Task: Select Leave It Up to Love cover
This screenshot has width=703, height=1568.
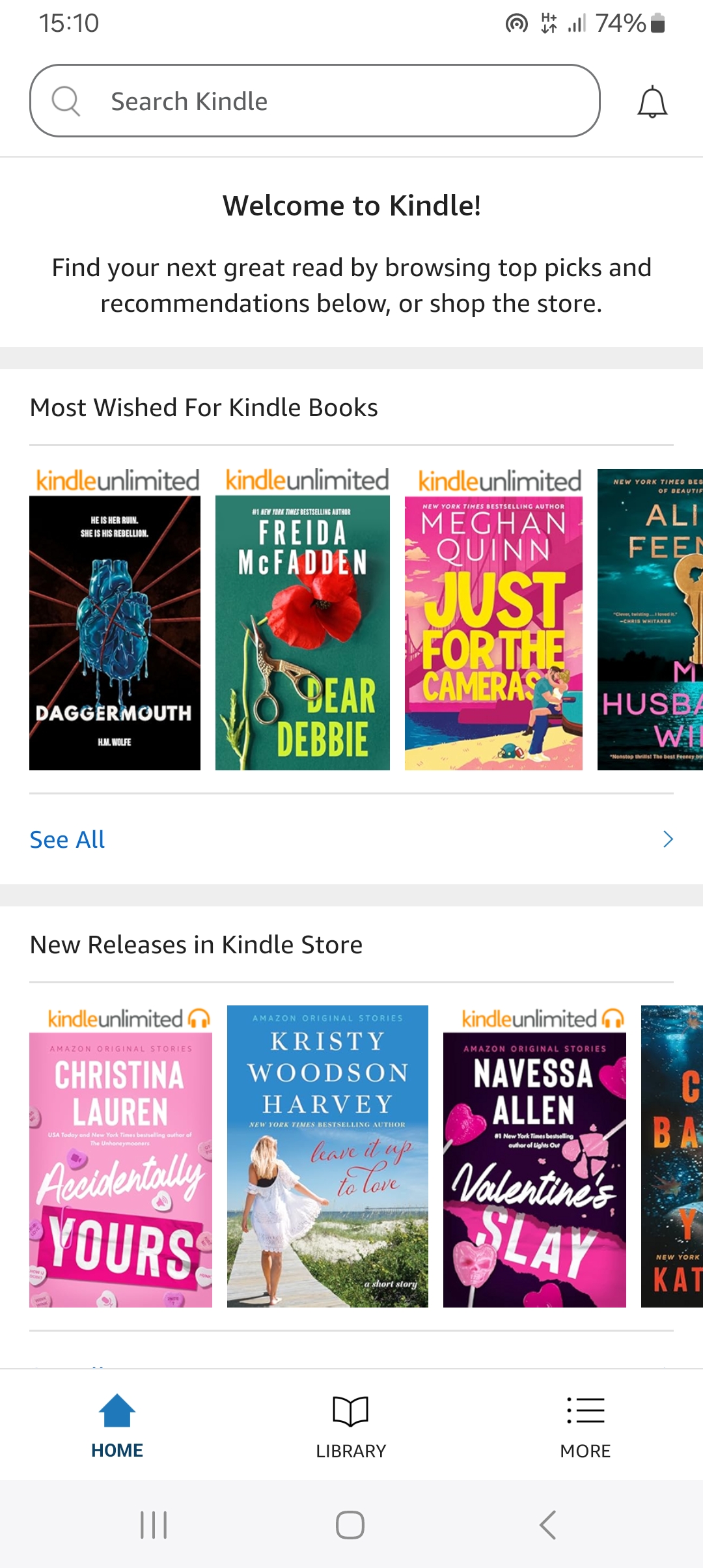Action: click(327, 1156)
